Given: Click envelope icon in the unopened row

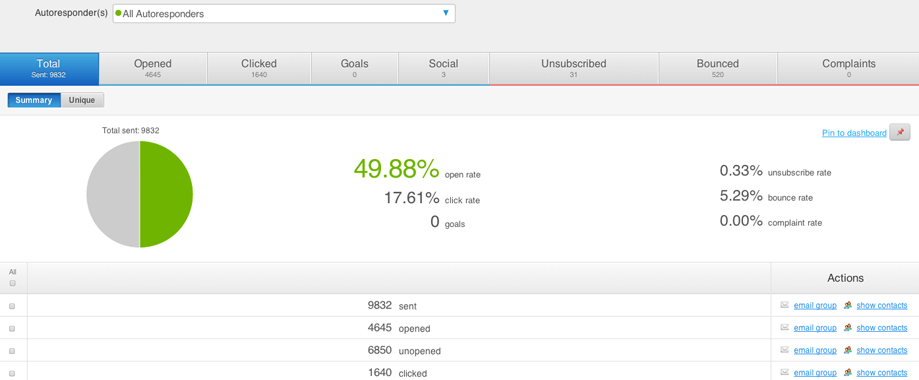Looking at the screenshot, I should pos(784,350).
